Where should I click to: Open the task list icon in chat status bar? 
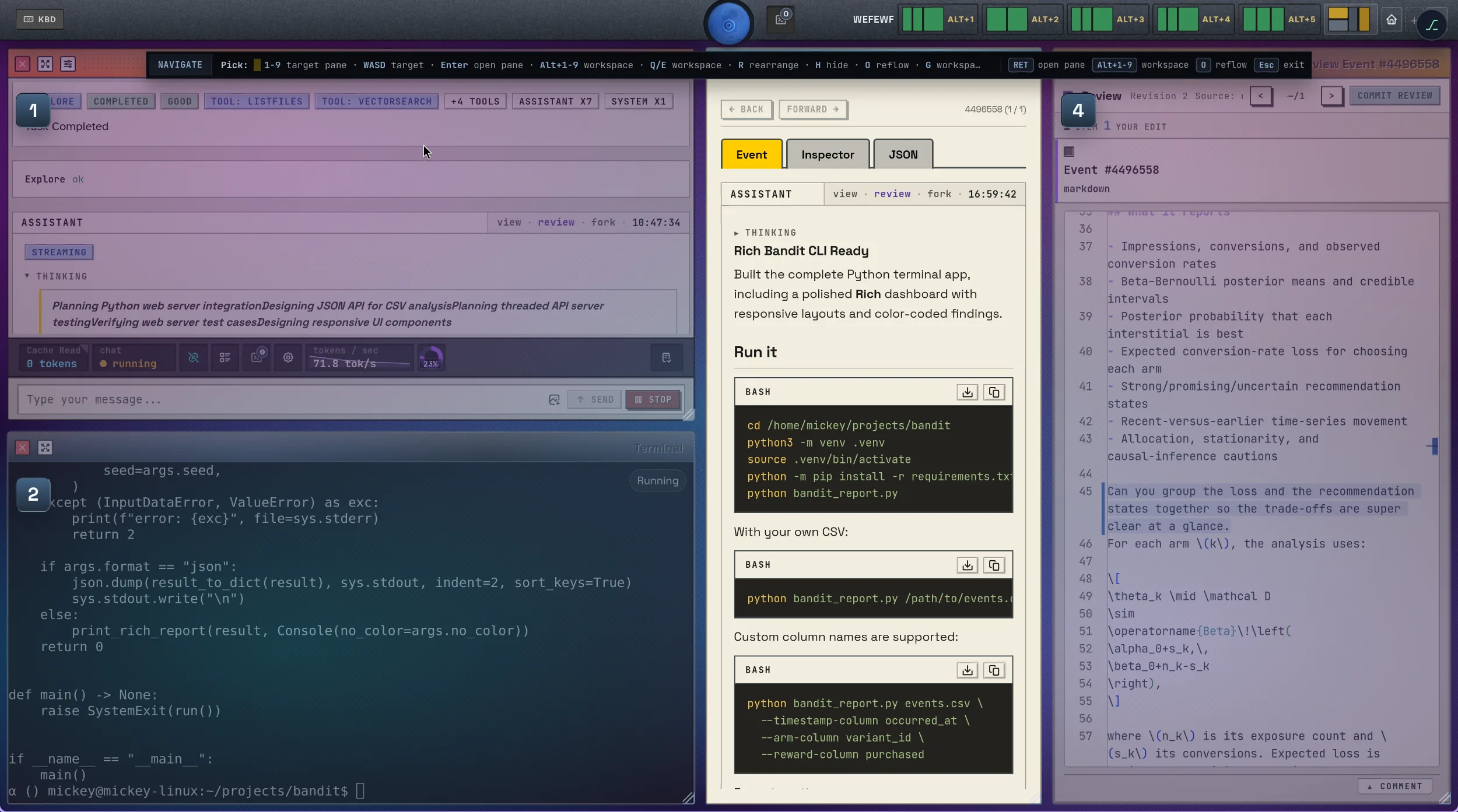pyautogui.click(x=225, y=357)
